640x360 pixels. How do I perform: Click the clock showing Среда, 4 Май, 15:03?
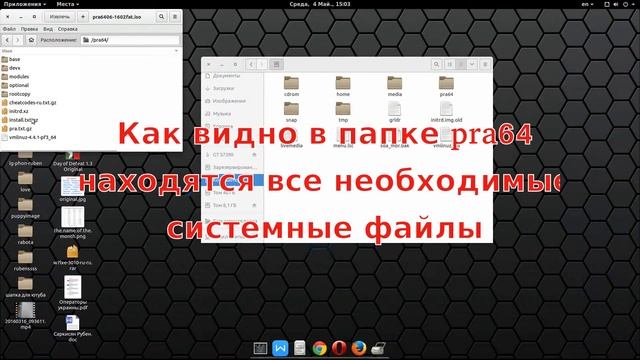(x=320, y=4)
